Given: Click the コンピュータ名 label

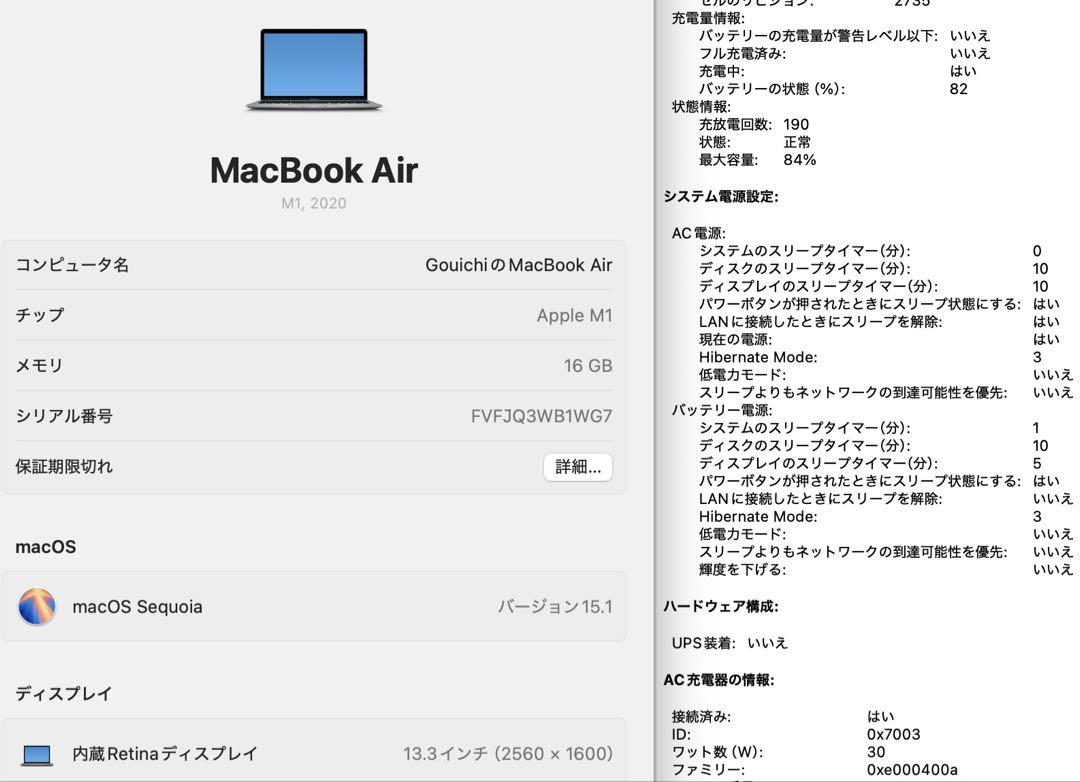Looking at the screenshot, I should point(72,265).
